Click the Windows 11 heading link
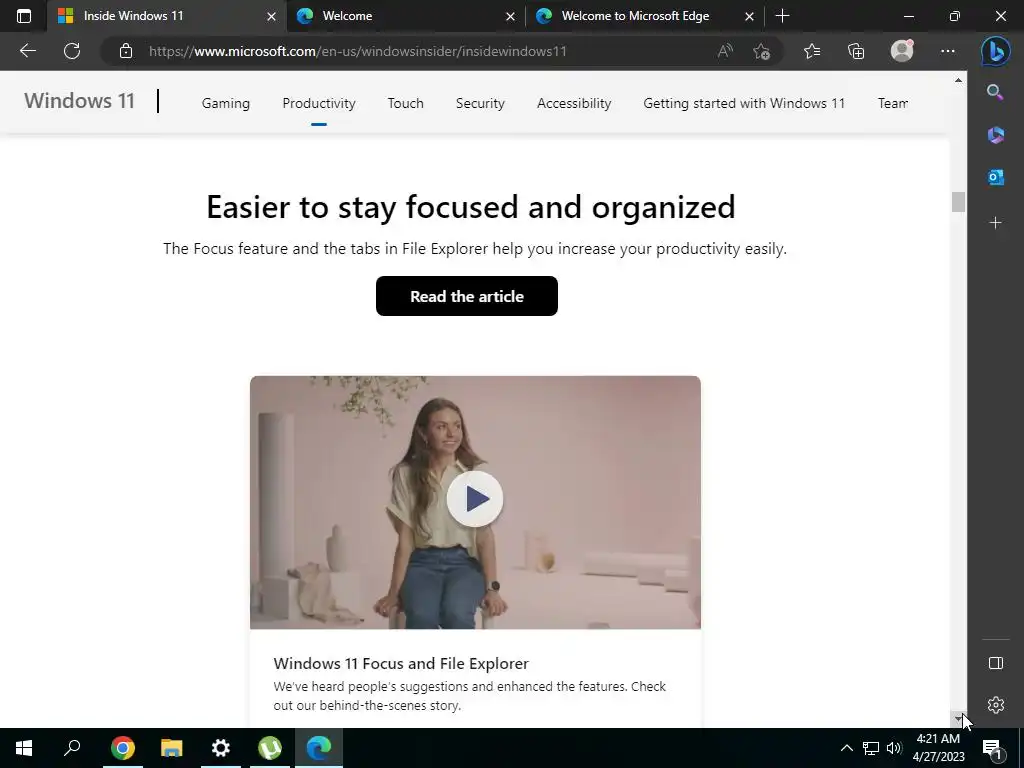1024x768 pixels. coord(79,101)
